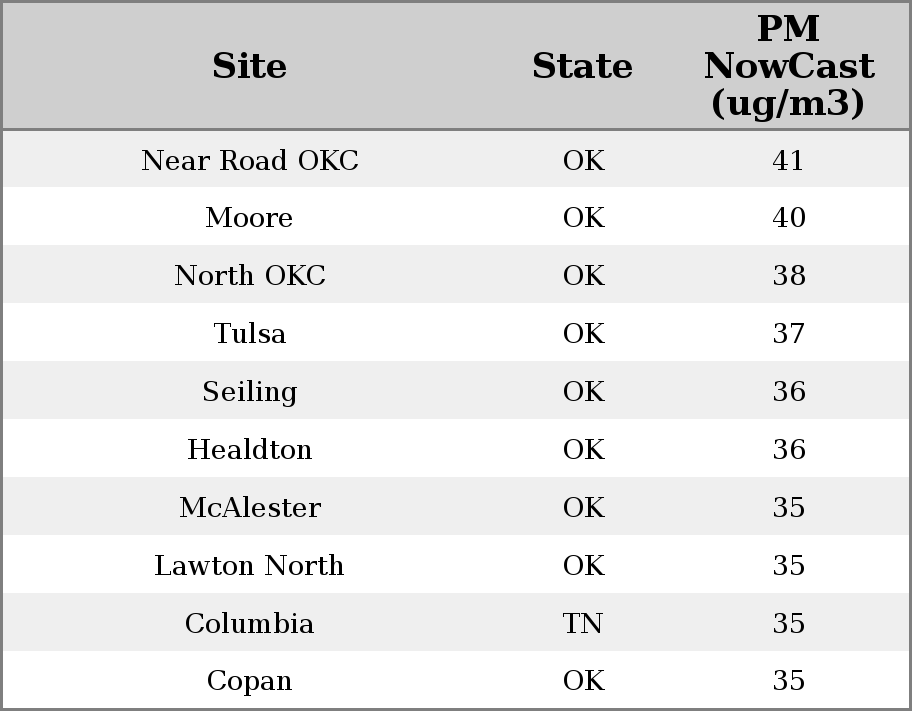Select the Lawton North site
The image size is (912, 711).
coord(249,566)
